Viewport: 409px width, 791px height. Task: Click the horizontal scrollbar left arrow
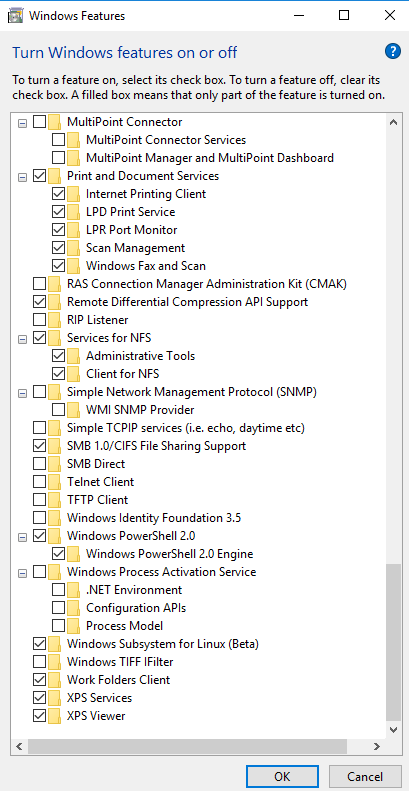coord(19,746)
